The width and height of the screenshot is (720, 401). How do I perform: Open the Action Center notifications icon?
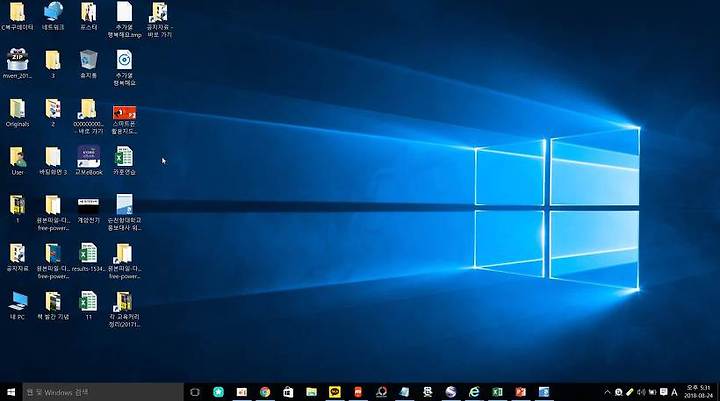point(663,392)
